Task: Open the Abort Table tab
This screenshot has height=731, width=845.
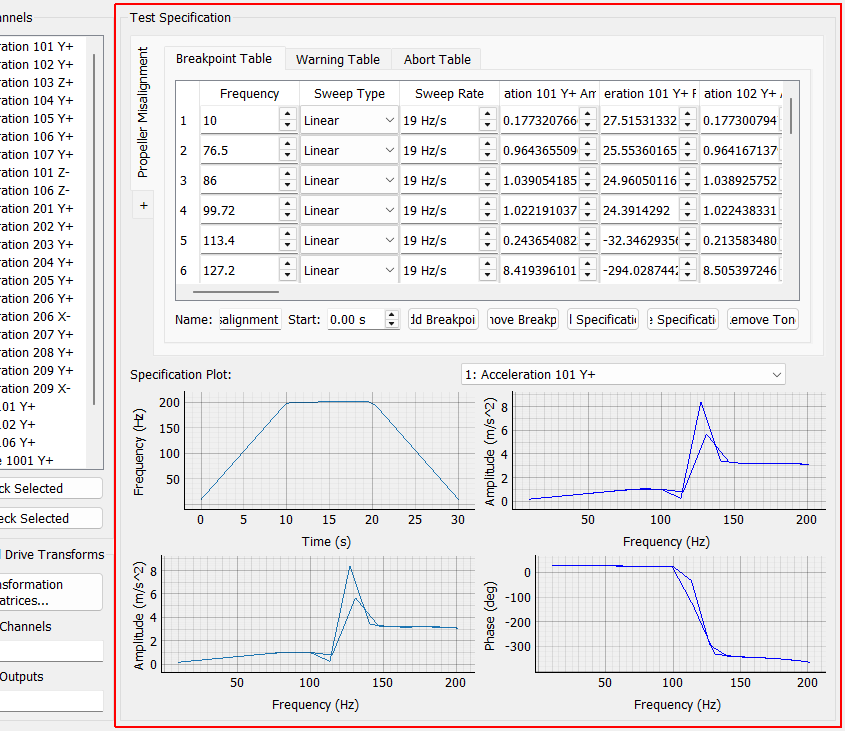Action: [437, 59]
